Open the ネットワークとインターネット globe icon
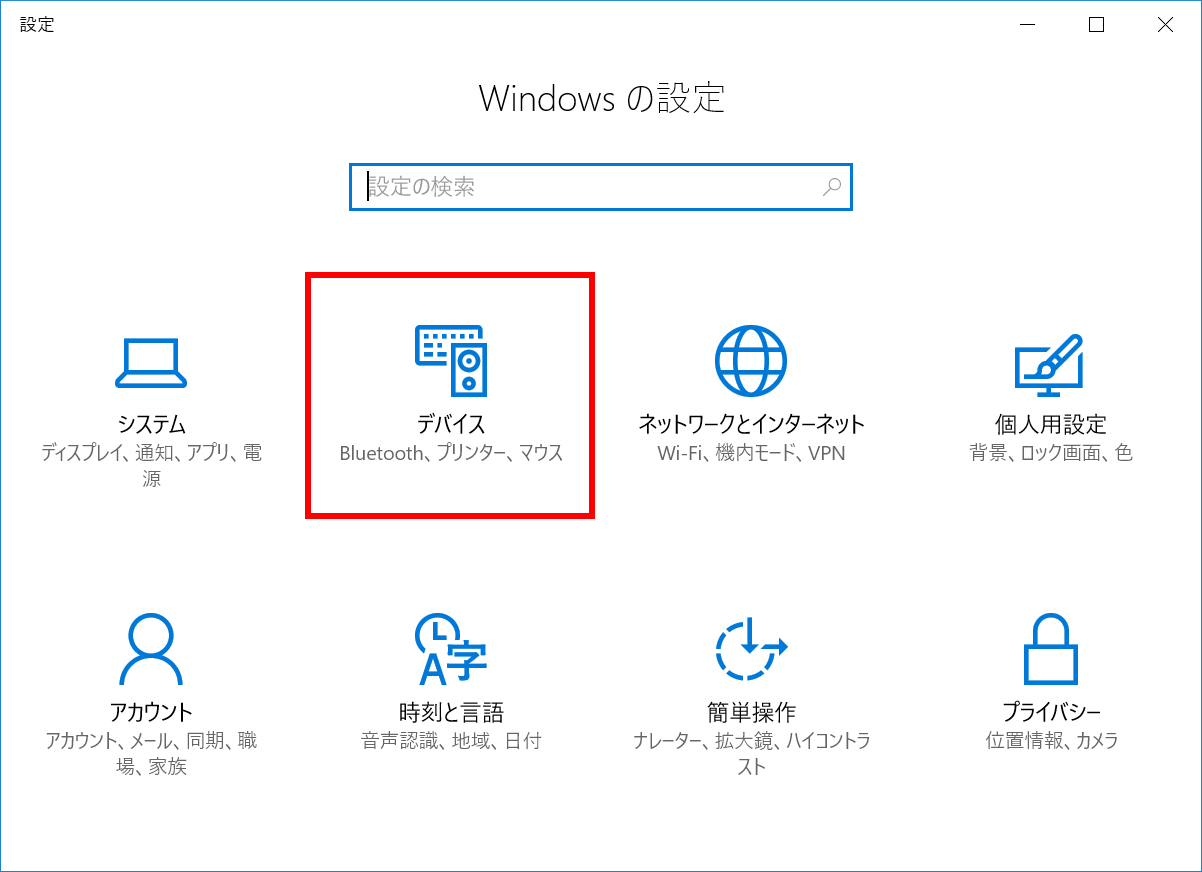The height and width of the screenshot is (872, 1202). [751, 361]
